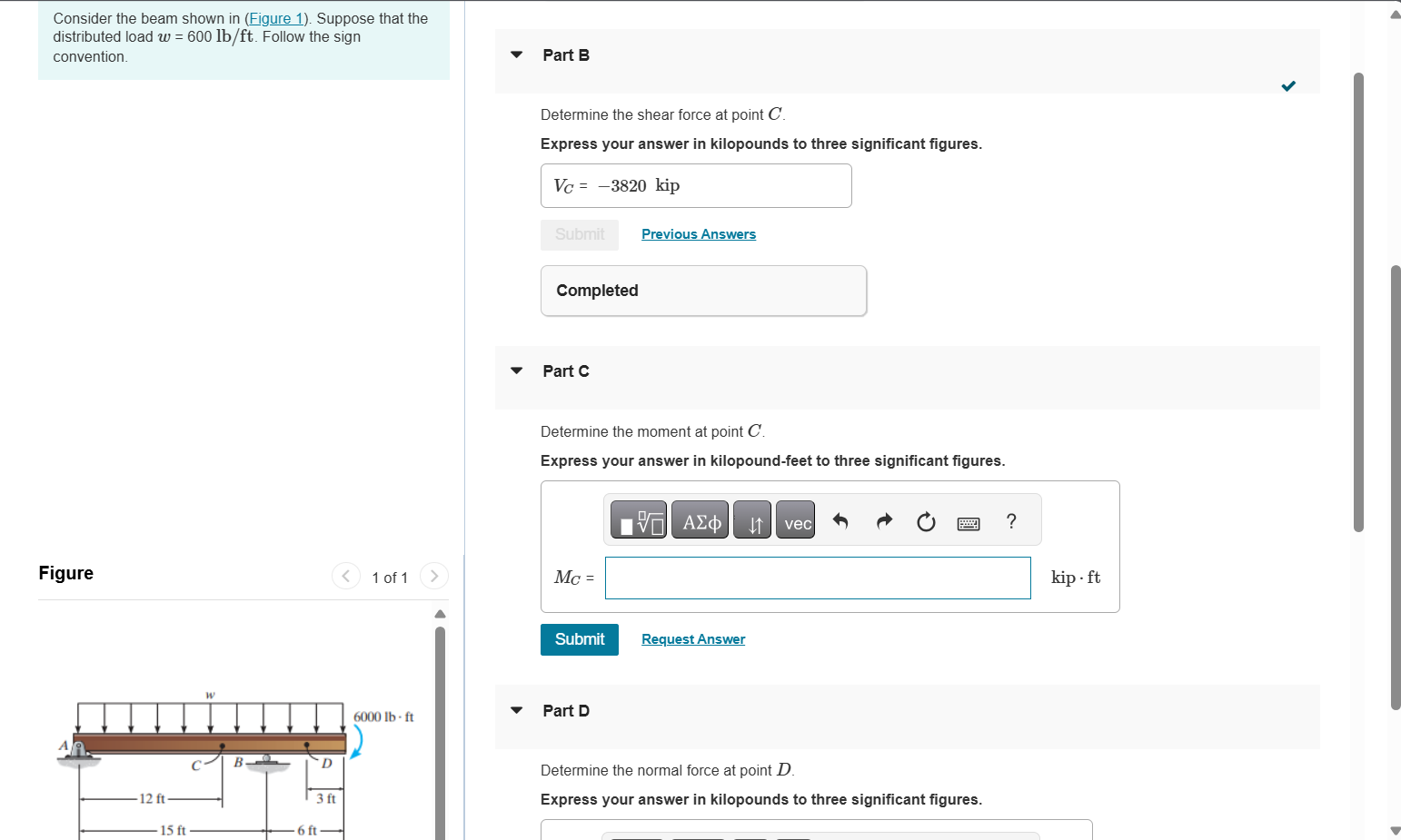Open the Greek symbols ΑΣΦ menu

(700, 519)
